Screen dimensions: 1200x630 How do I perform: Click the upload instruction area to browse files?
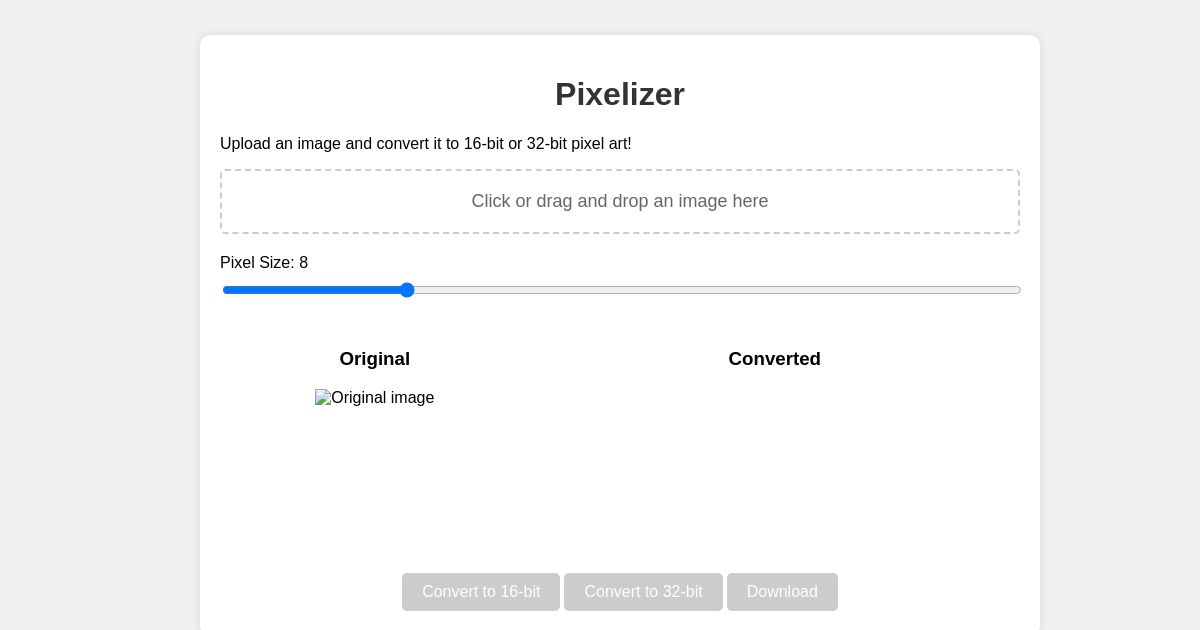click(620, 201)
